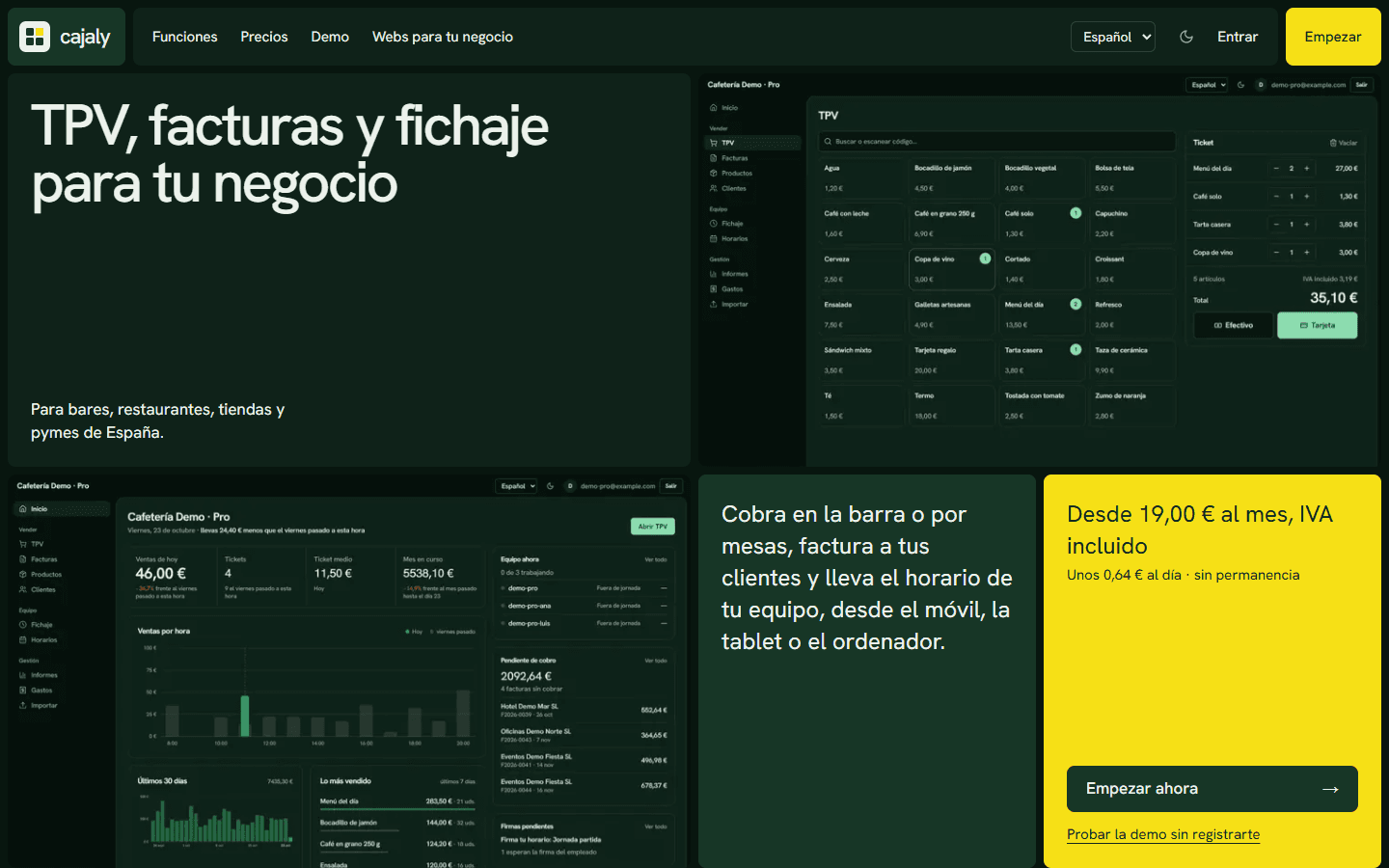Open the Probar la demo sin registrarte link
1389x868 pixels.
1163,834
